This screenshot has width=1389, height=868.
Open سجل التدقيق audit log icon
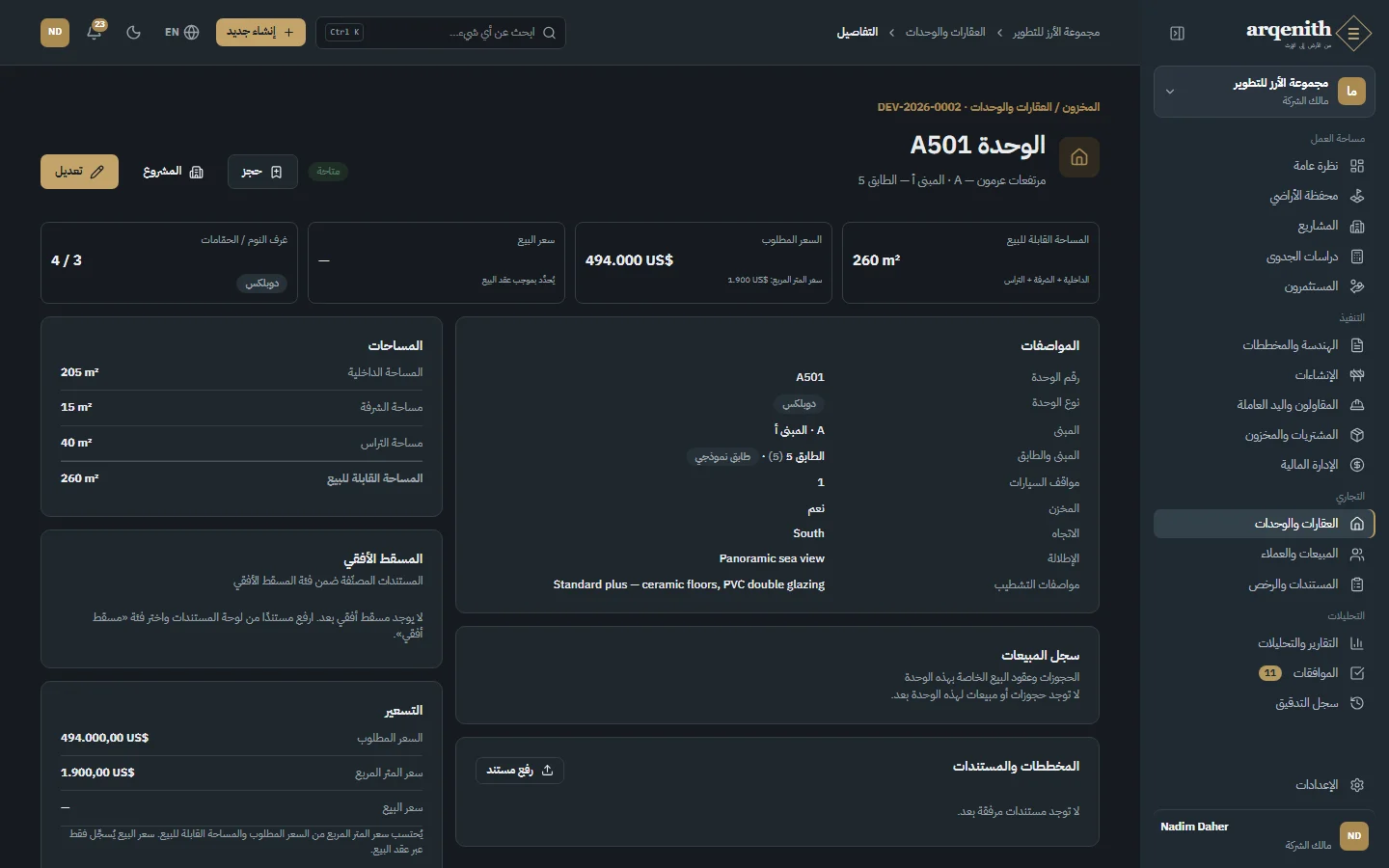pyautogui.click(x=1357, y=703)
